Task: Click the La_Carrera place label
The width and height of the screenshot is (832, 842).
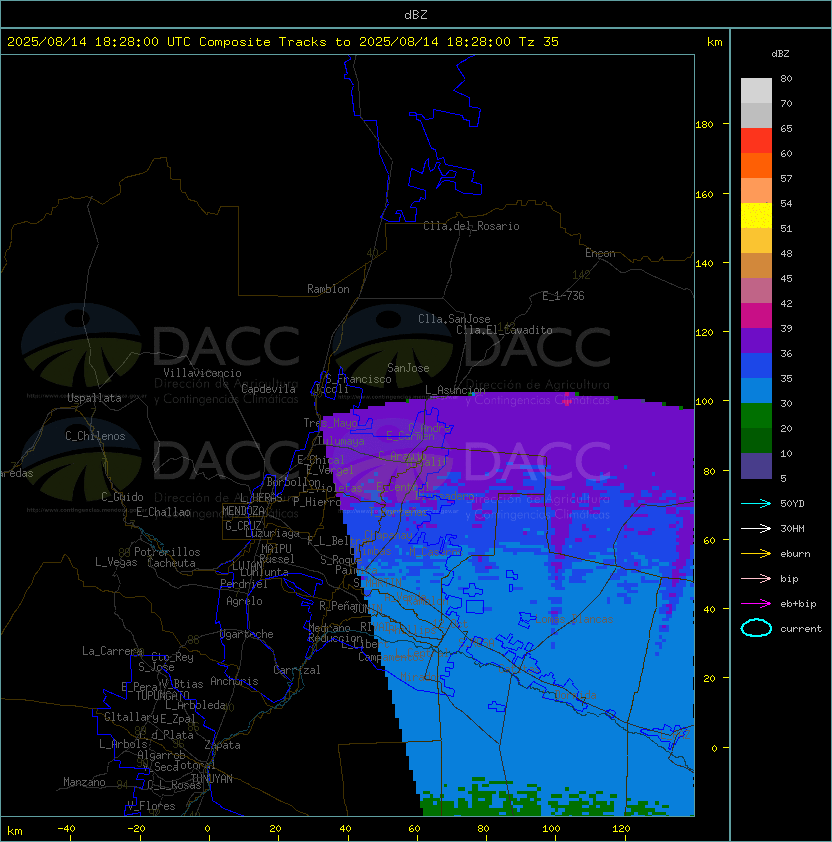Action: tap(112, 651)
